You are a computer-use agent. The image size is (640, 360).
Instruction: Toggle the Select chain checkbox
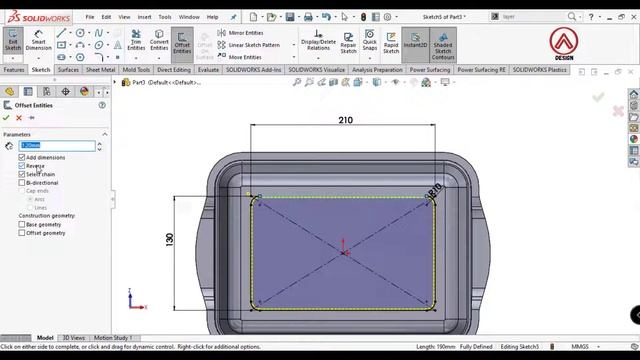pos(22,174)
